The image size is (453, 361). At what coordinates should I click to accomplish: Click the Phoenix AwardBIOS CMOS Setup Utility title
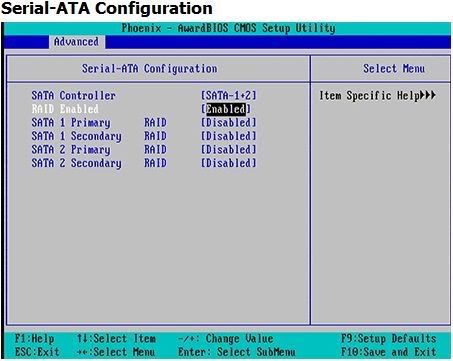point(228,28)
